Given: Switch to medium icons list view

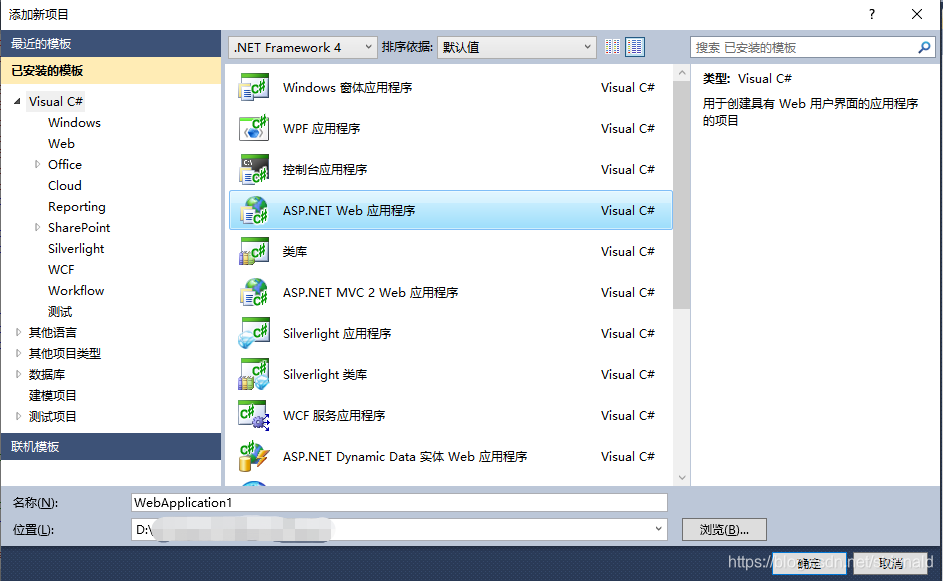Looking at the screenshot, I should (634, 47).
